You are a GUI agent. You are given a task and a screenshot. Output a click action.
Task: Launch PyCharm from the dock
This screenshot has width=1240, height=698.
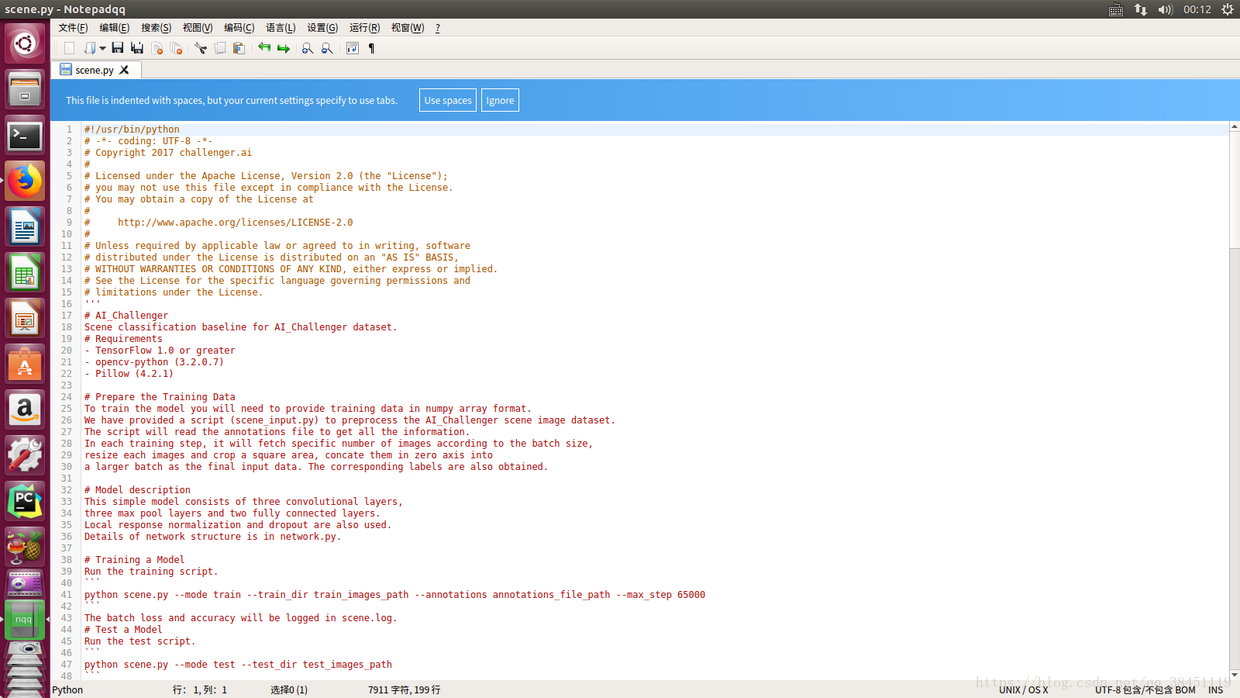pos(25,502)
